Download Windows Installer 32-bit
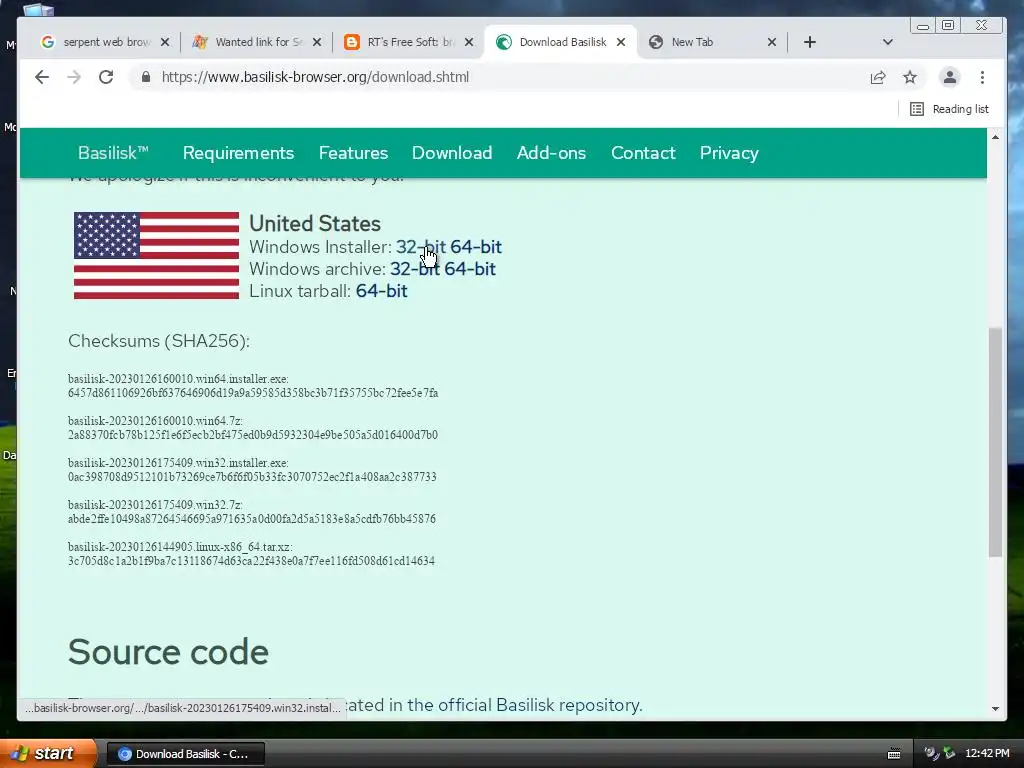Screen dimensions: 1024x768 click(x=421, y=247)
